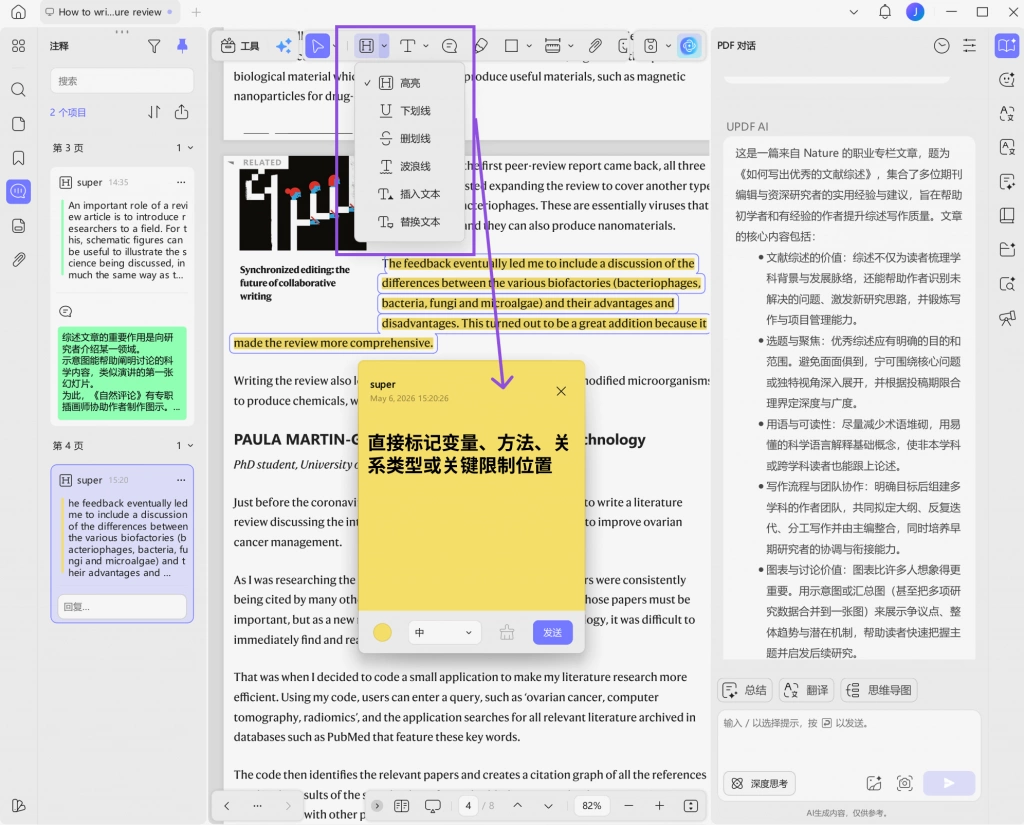Image resolution: width=1024 pixels, height=825 pixels.
Task: Select the text T tool in toolbar
Action: pyautogui.click(x=408, y=46)
